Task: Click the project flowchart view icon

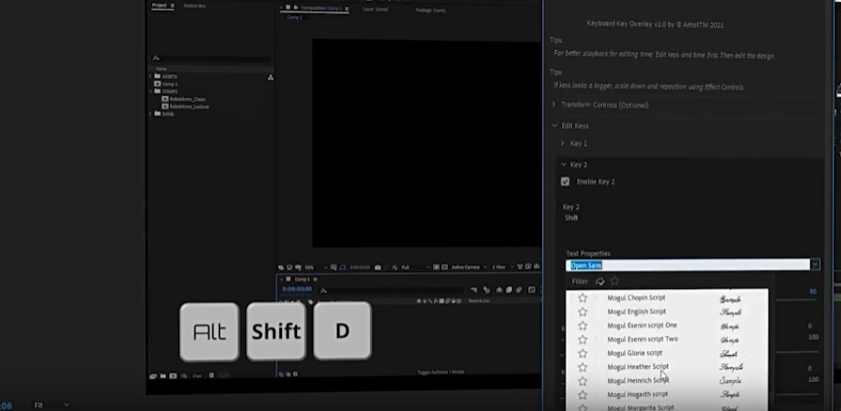Action: (x=271, y=77)
